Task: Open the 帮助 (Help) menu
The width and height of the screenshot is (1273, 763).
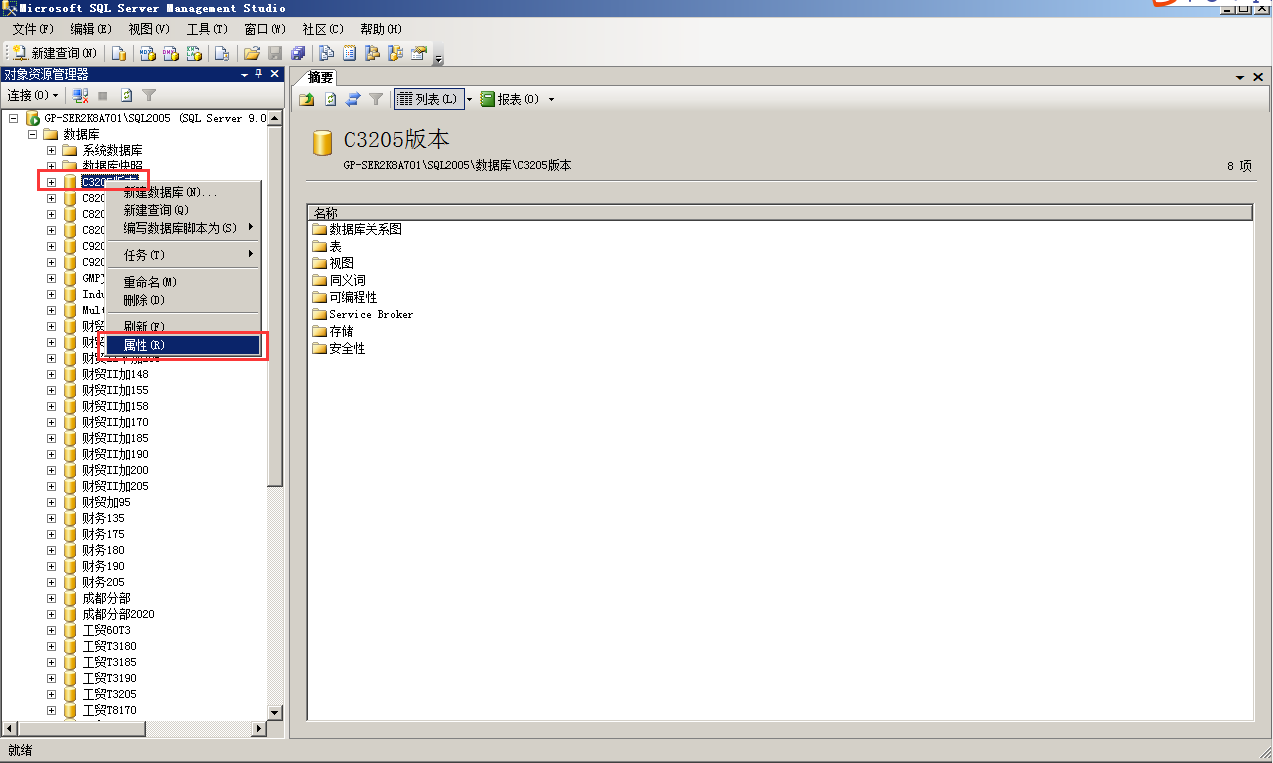Action: [x=381, y=29]
